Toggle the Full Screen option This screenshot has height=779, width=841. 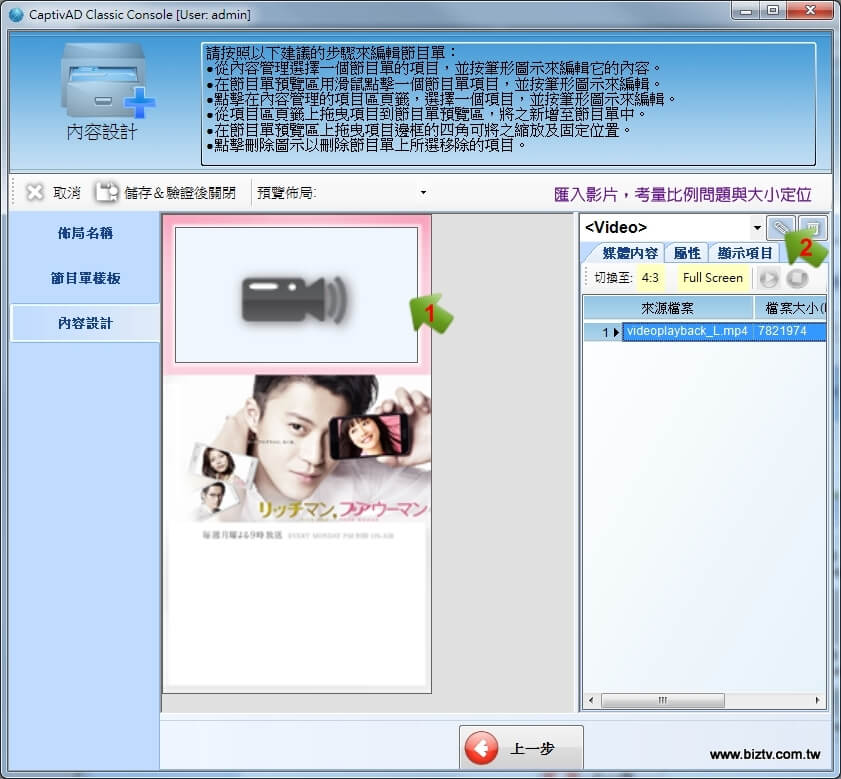pos(712,278)
